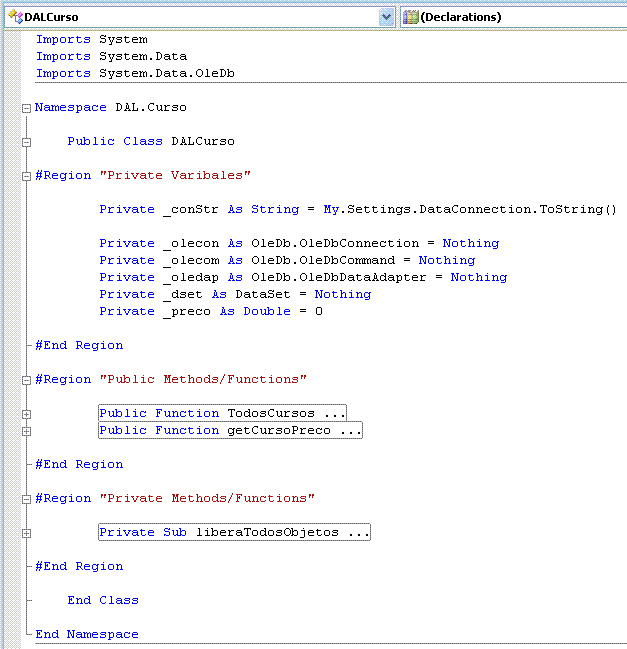The height and width of the screenshot is (649, 627).
Task: Click the DALCurso class icon in the combo box
Action: tap(16, 17)
